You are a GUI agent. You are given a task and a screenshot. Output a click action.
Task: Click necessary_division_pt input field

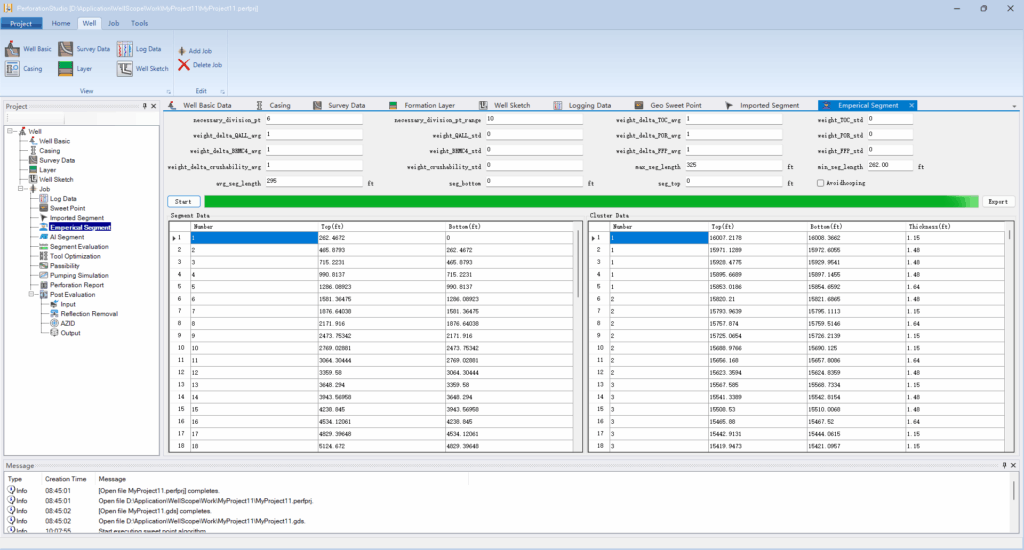pos(313,120)
